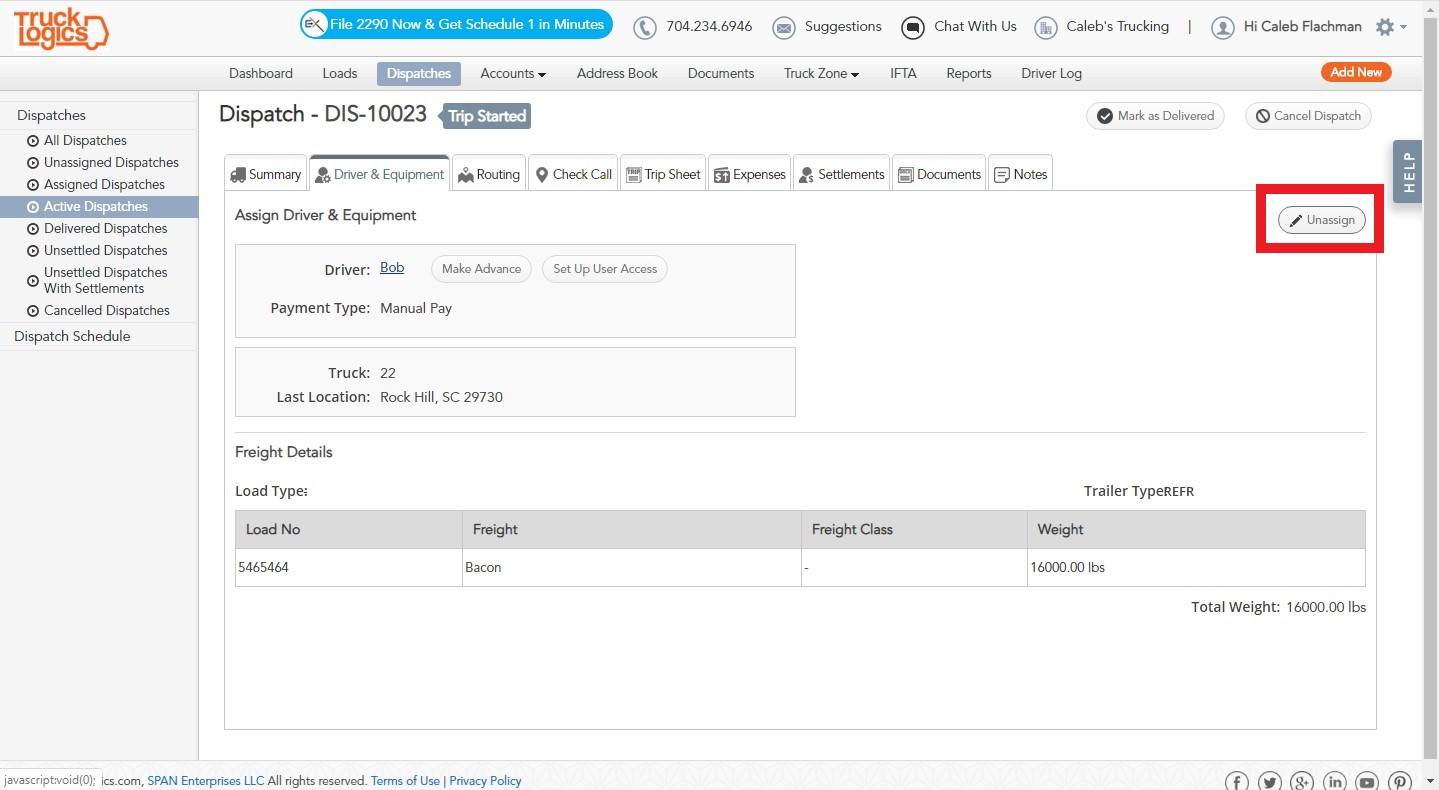Switch to the Summary tab
Screen dimensions: 1439x790
(265, 173)
